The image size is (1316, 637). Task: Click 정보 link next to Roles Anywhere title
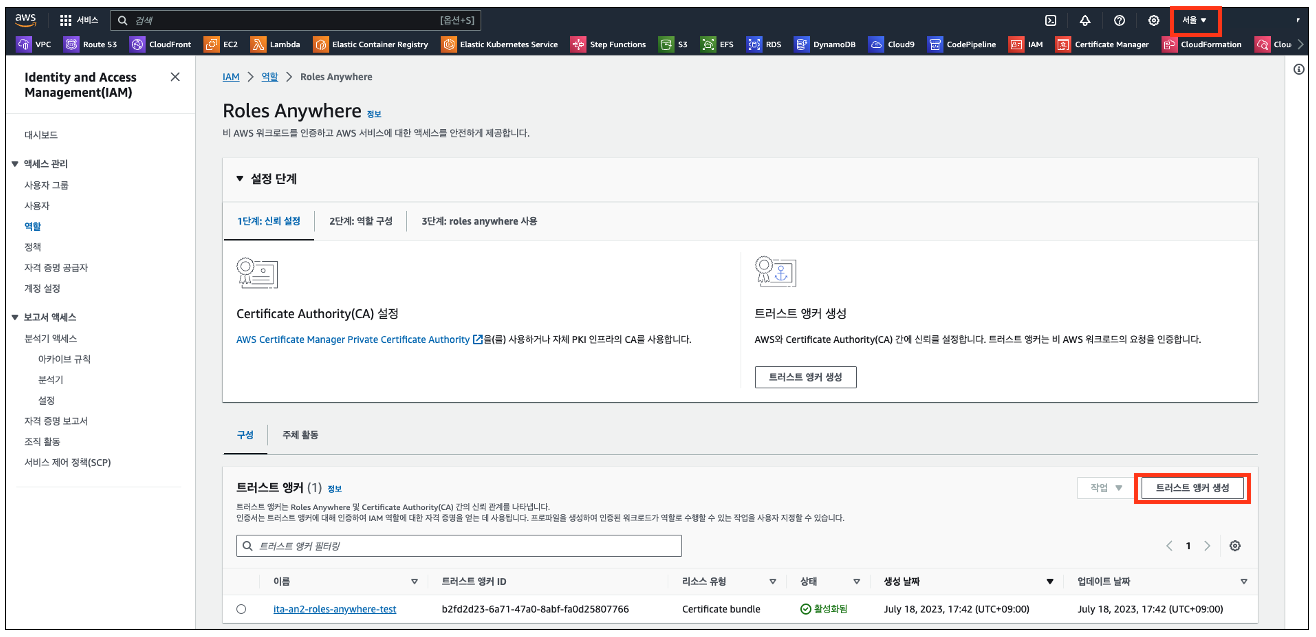(374, 114)
